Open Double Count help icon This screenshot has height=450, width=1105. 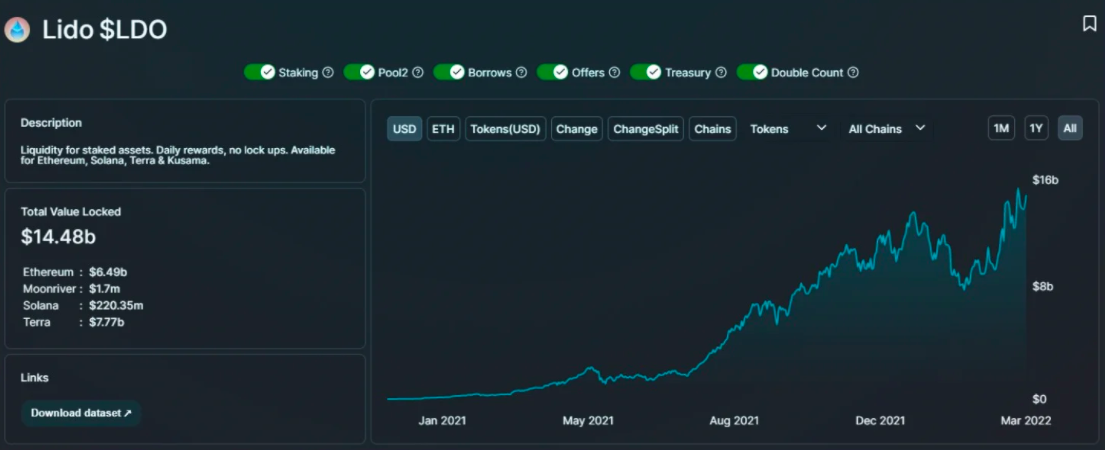853,73
